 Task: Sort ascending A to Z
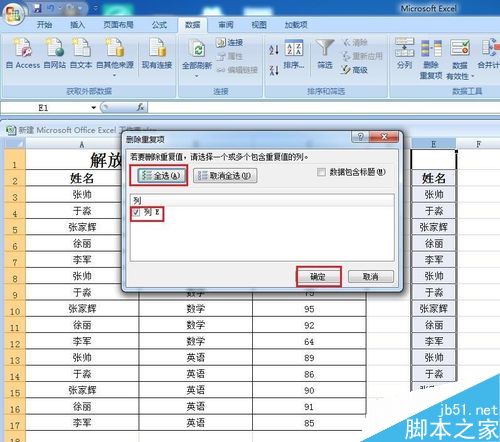click(274, 50)
